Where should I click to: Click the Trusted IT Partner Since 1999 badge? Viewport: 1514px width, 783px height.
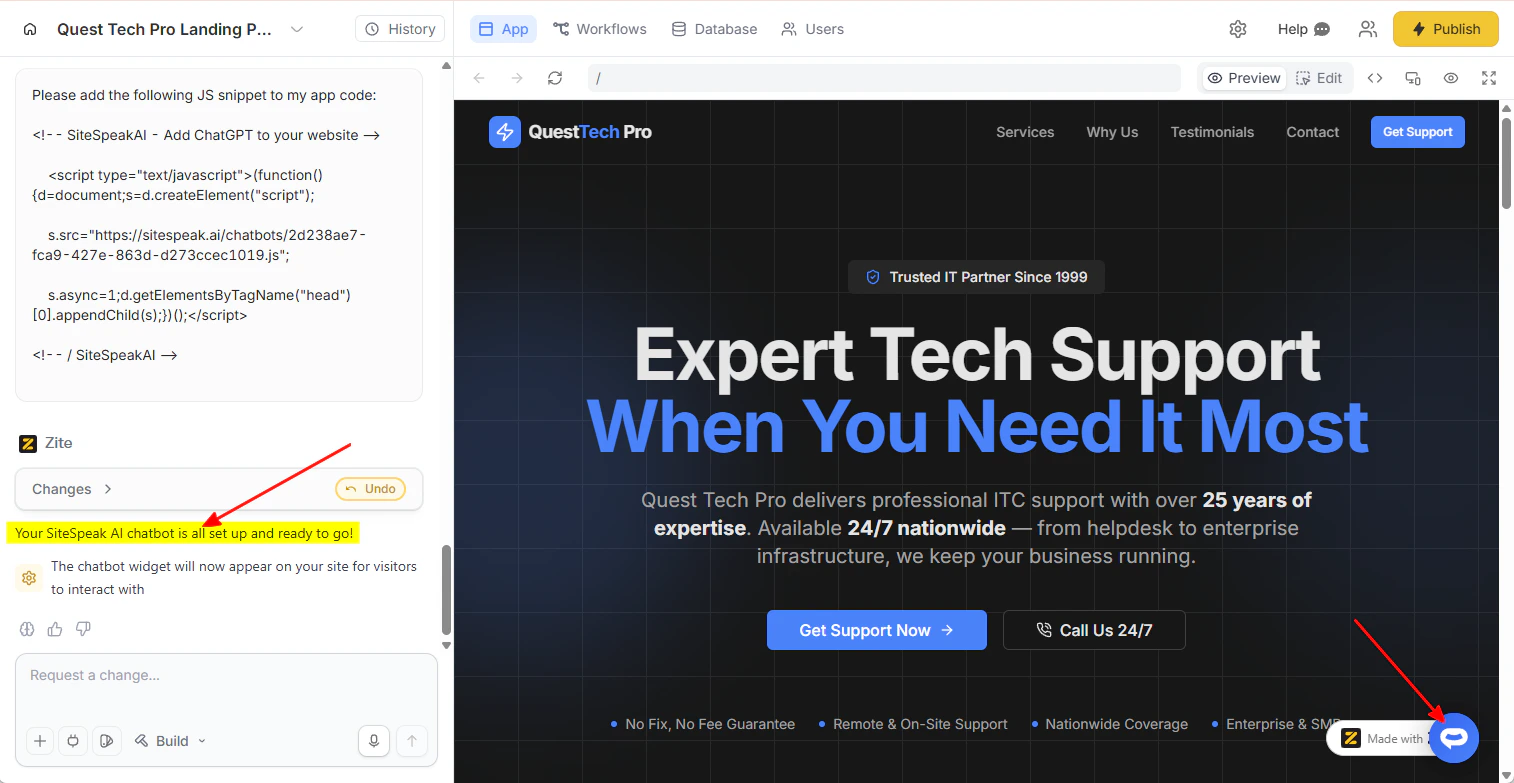[976, 277]
